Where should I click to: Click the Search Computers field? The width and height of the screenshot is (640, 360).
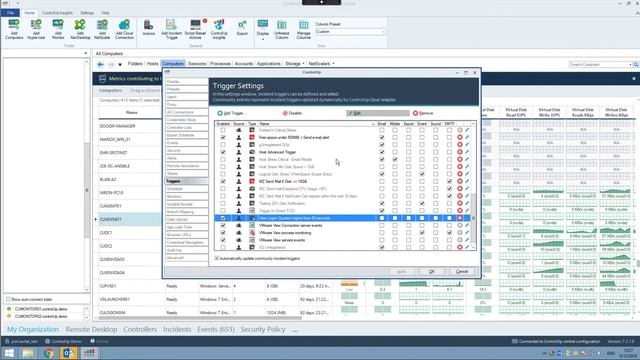(598, 64)
